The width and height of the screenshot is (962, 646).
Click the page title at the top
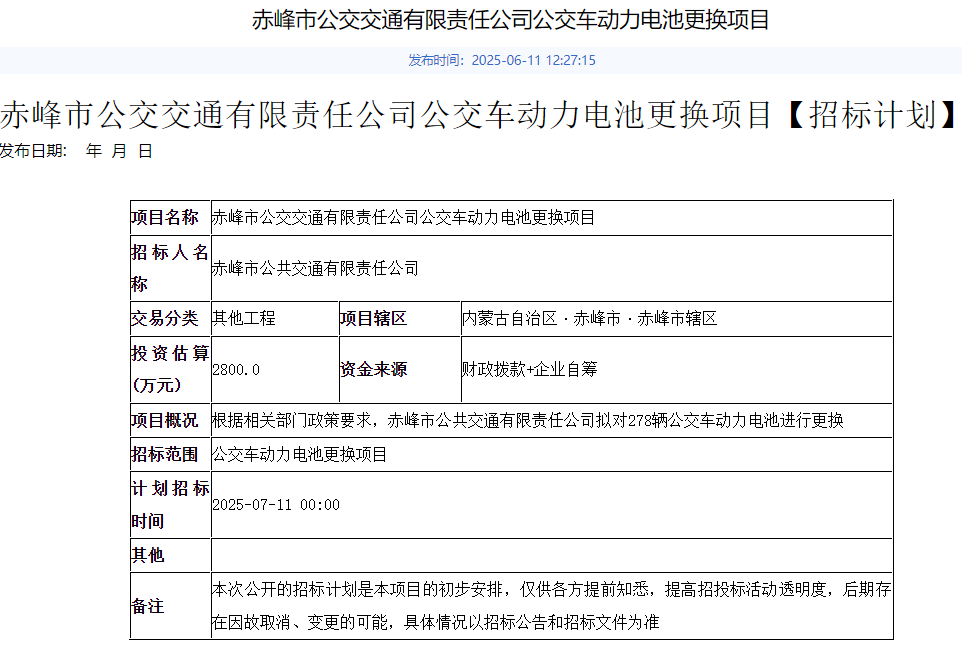click(x=510, y=20)
